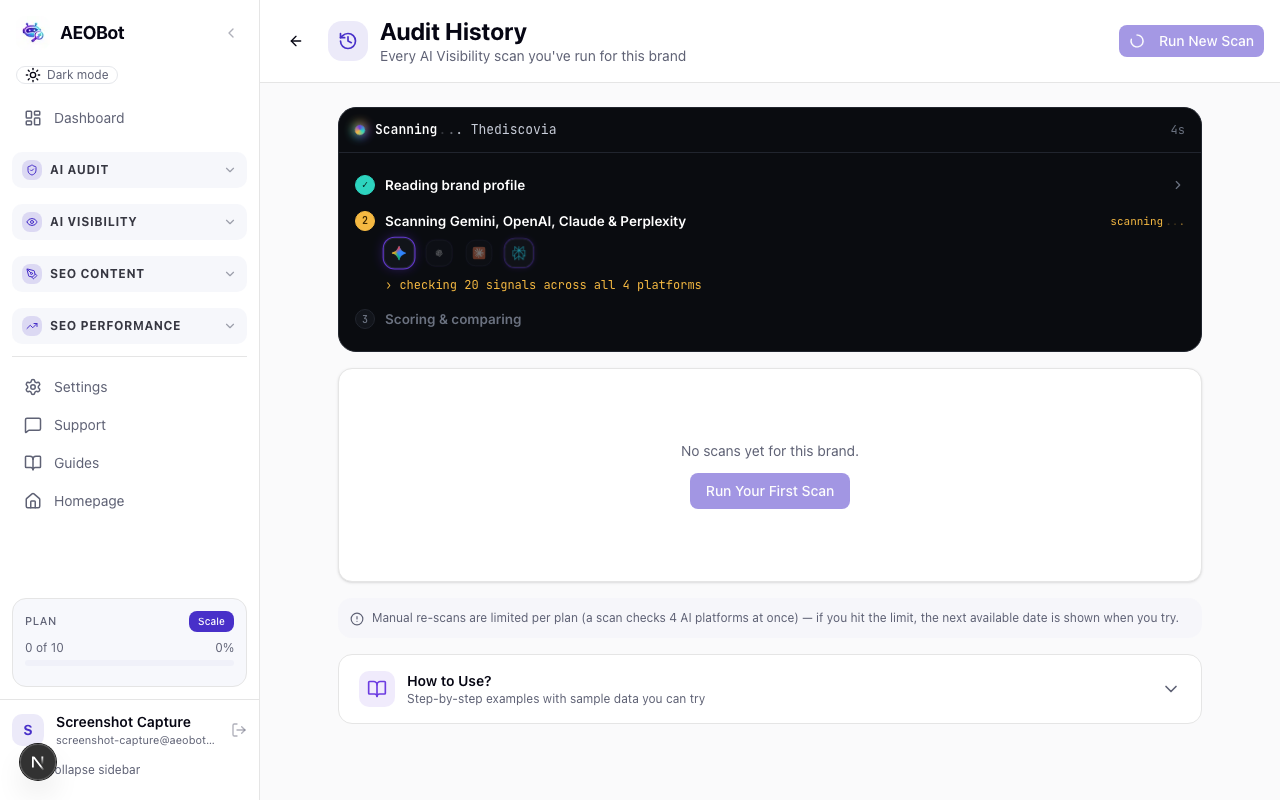Click the 'No scans yet for this brand.' text
This screenshot has width=1280, height=800.
pos(770,451)
